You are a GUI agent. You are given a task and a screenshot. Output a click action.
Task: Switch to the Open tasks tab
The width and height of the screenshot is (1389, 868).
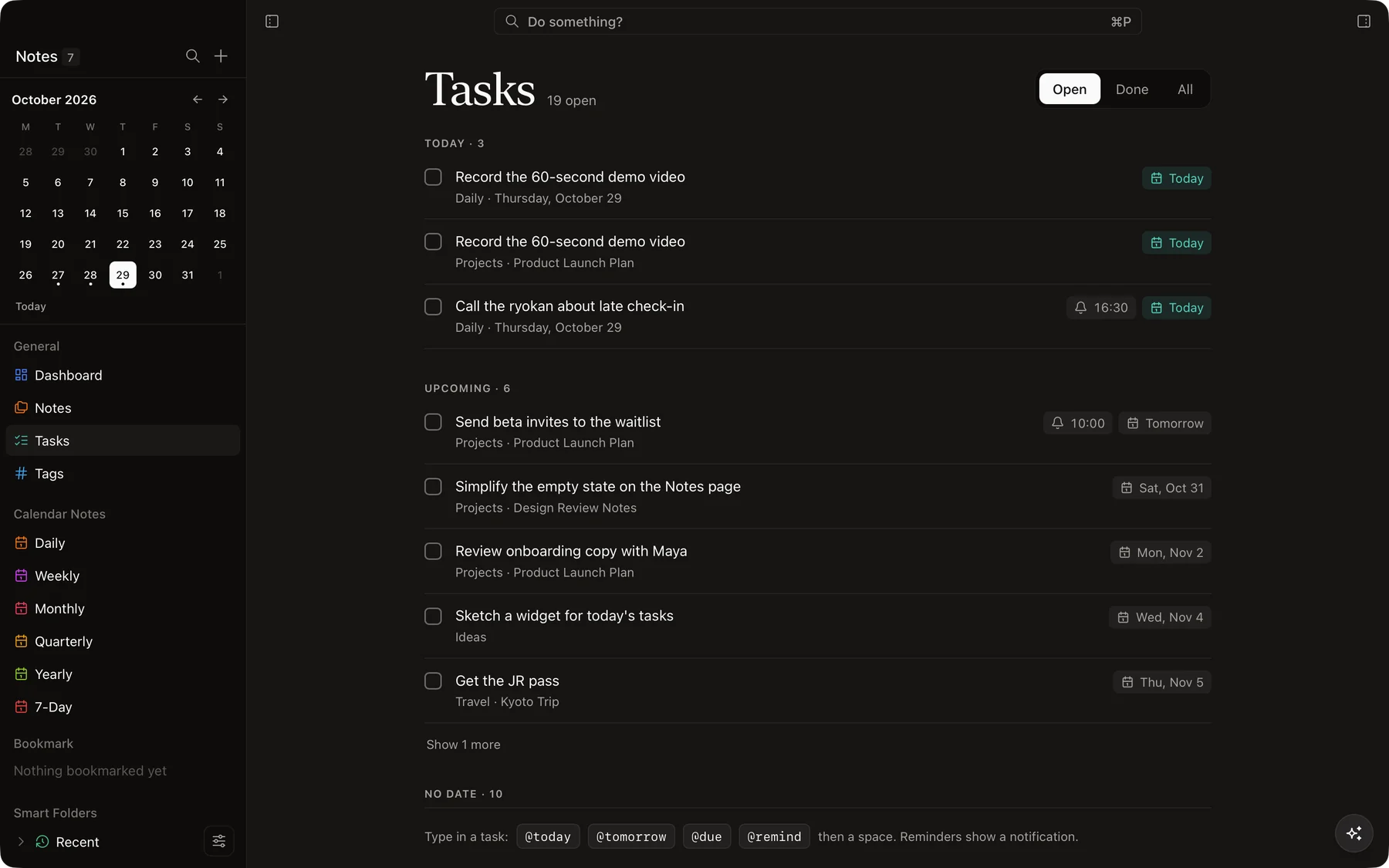(1070, 90)
